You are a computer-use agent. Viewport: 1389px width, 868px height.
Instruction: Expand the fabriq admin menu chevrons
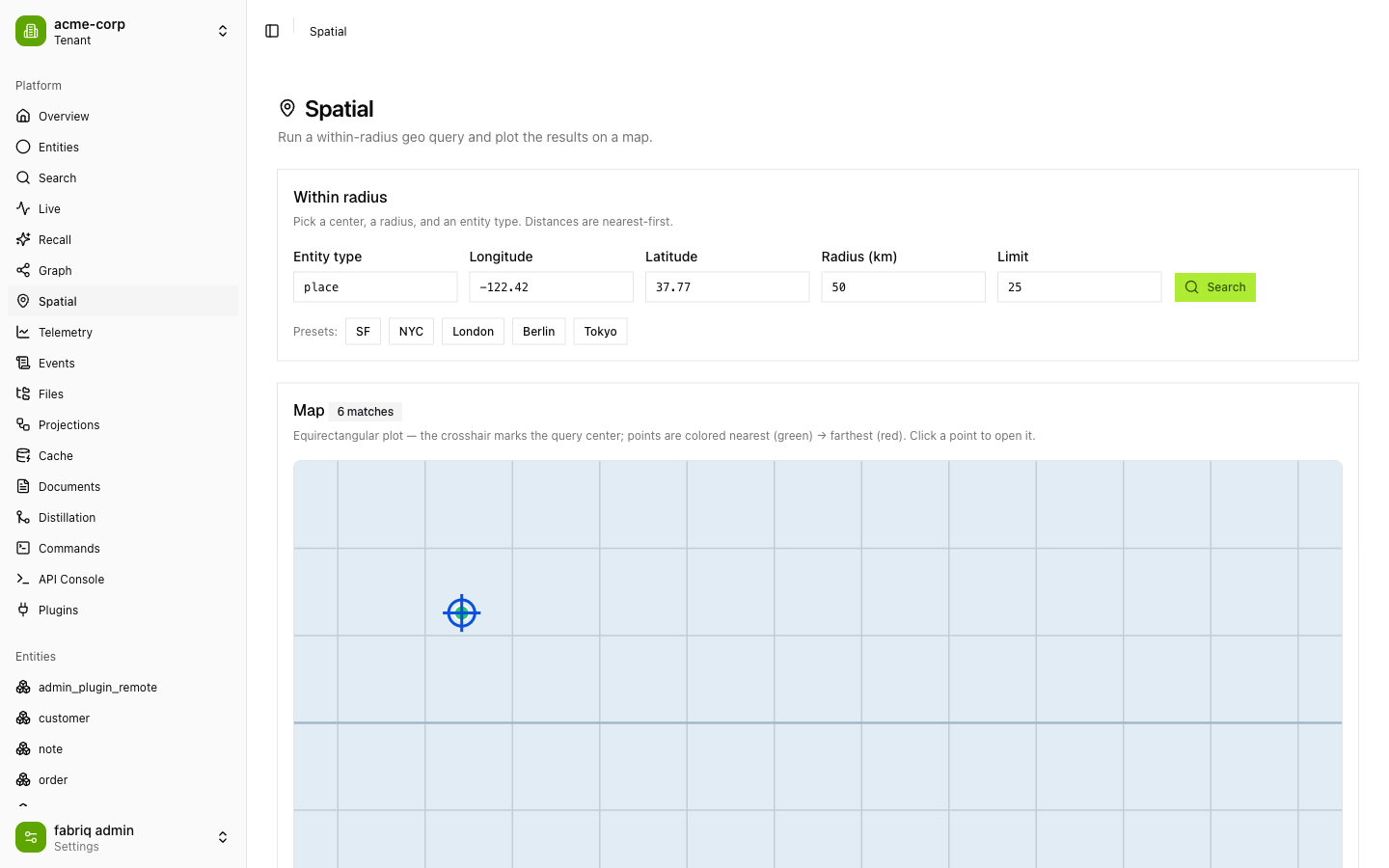[223, 837]
